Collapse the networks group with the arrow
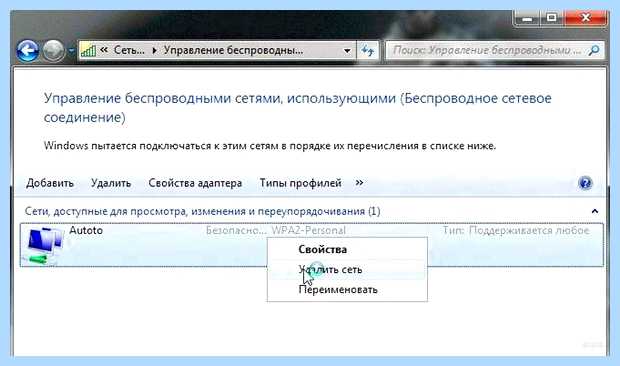620x366 pixels. click(595, 211)
